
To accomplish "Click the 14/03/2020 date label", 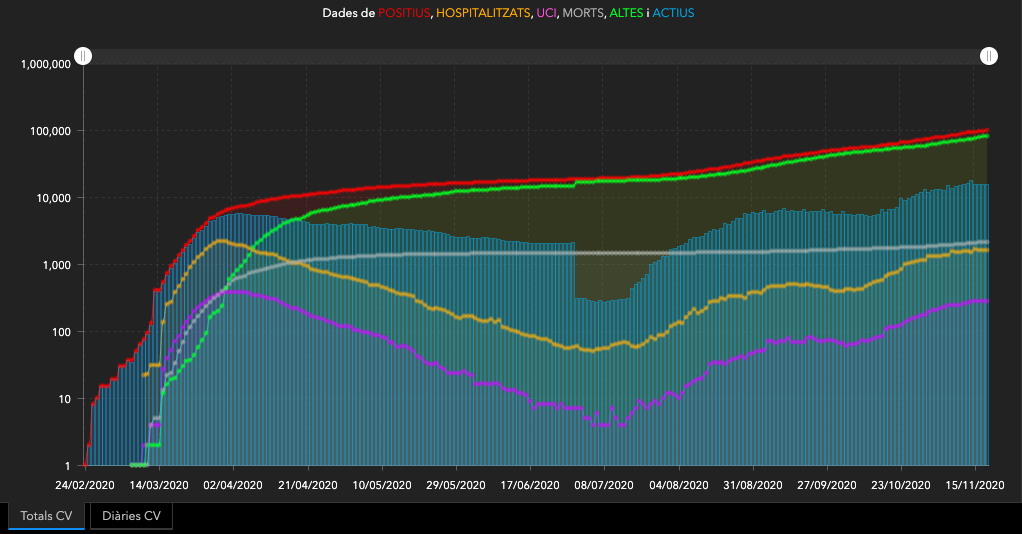I will coord(159,485).
